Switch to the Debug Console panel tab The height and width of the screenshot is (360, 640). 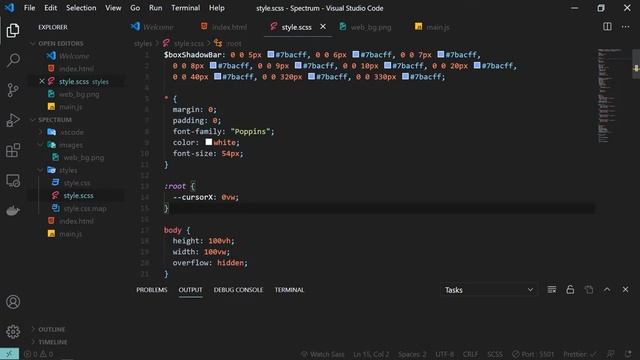238,290
